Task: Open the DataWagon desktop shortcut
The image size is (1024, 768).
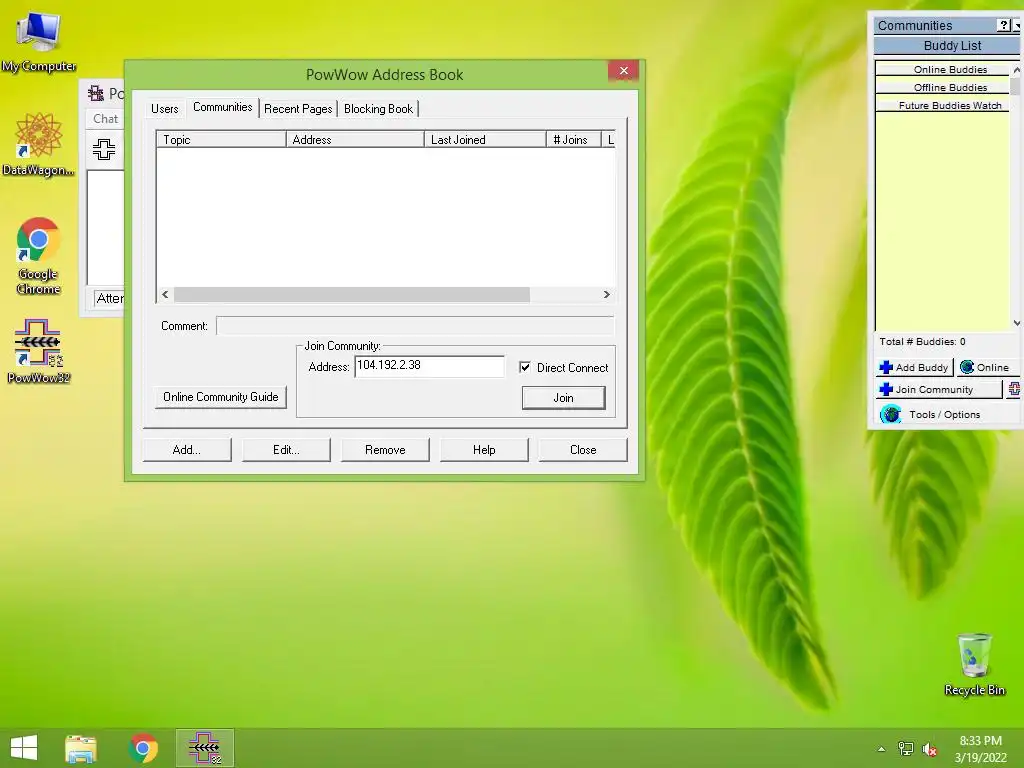Action: click(39, 144)
